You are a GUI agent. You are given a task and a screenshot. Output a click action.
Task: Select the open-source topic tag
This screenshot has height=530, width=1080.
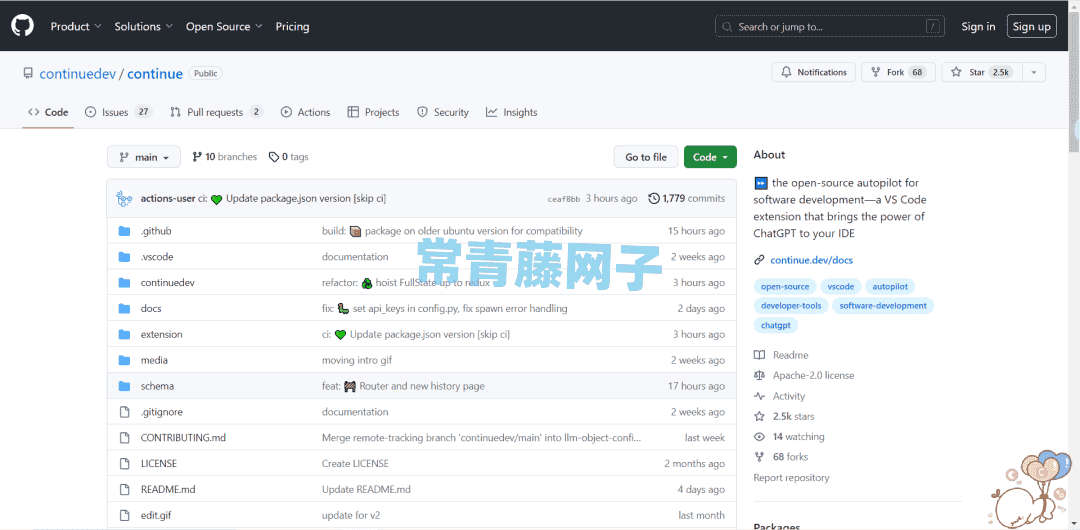785,286
